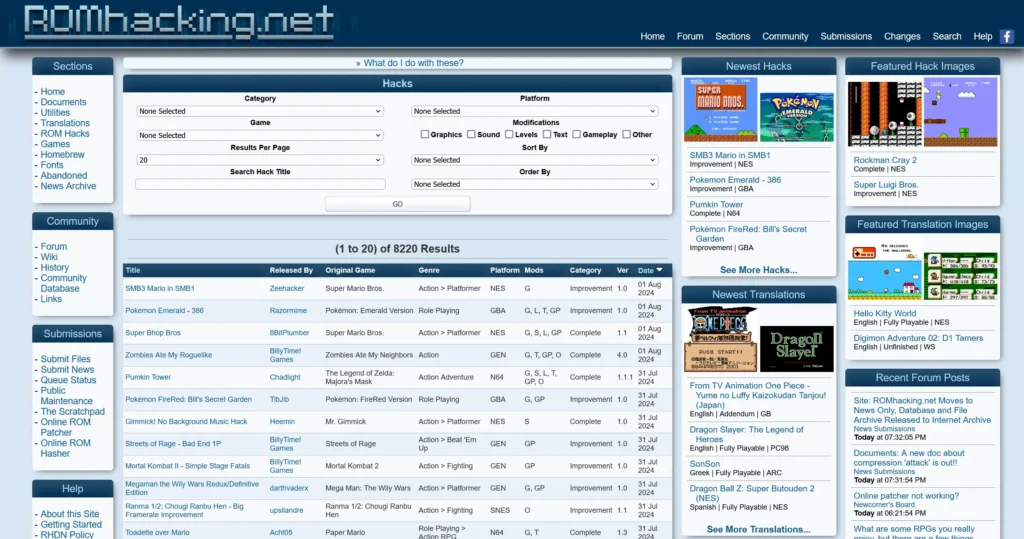Open The Scratchpad sidebar link
Screen dimensions: 1024x539
[72, 412]
